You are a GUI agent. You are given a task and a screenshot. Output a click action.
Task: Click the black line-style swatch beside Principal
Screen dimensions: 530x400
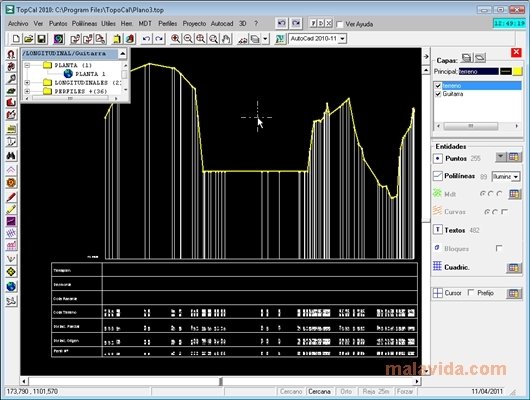coord(506,72)
